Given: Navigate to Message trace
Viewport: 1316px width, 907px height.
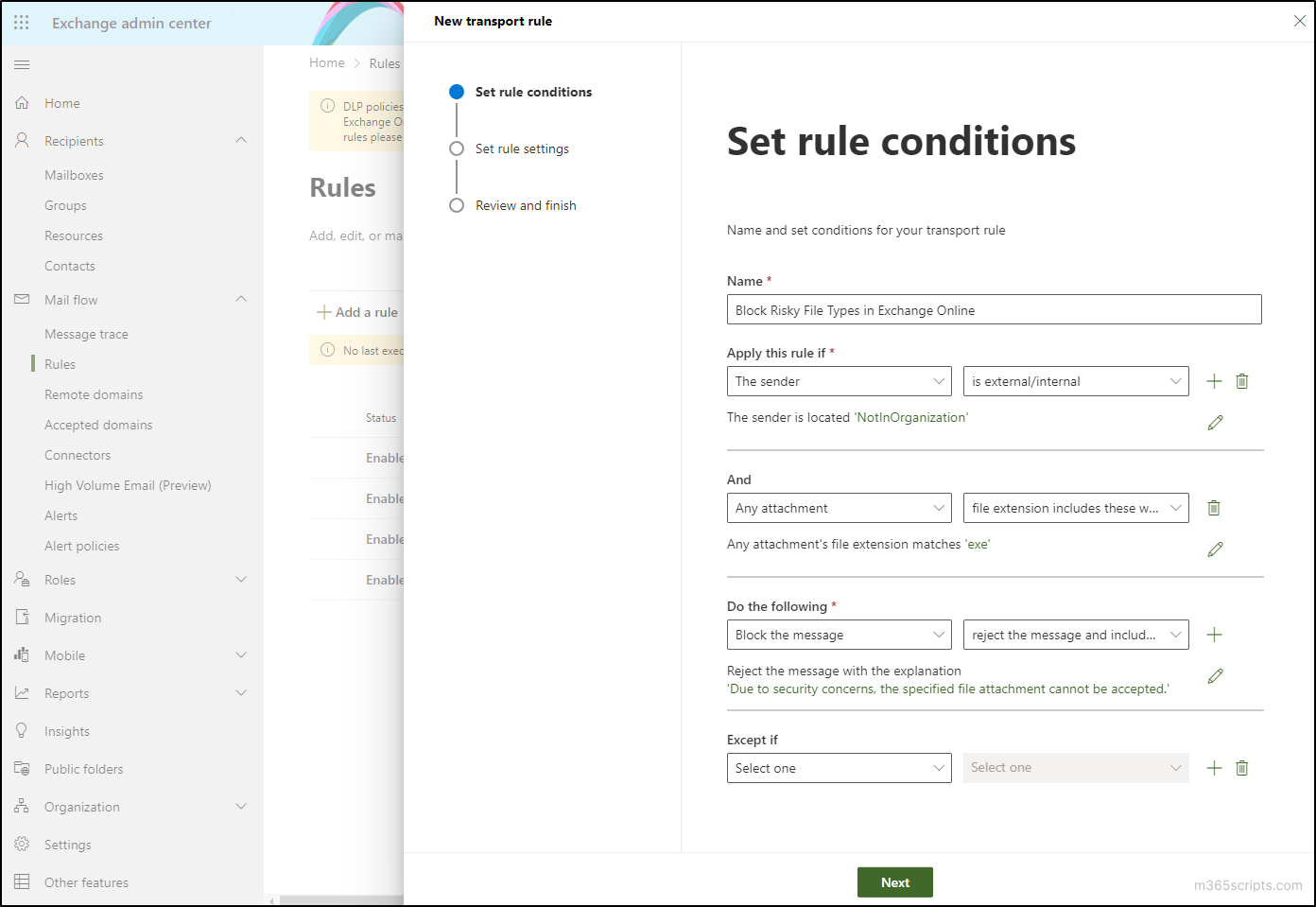Looking at the screenshot, I should click(x=86, y=334).
